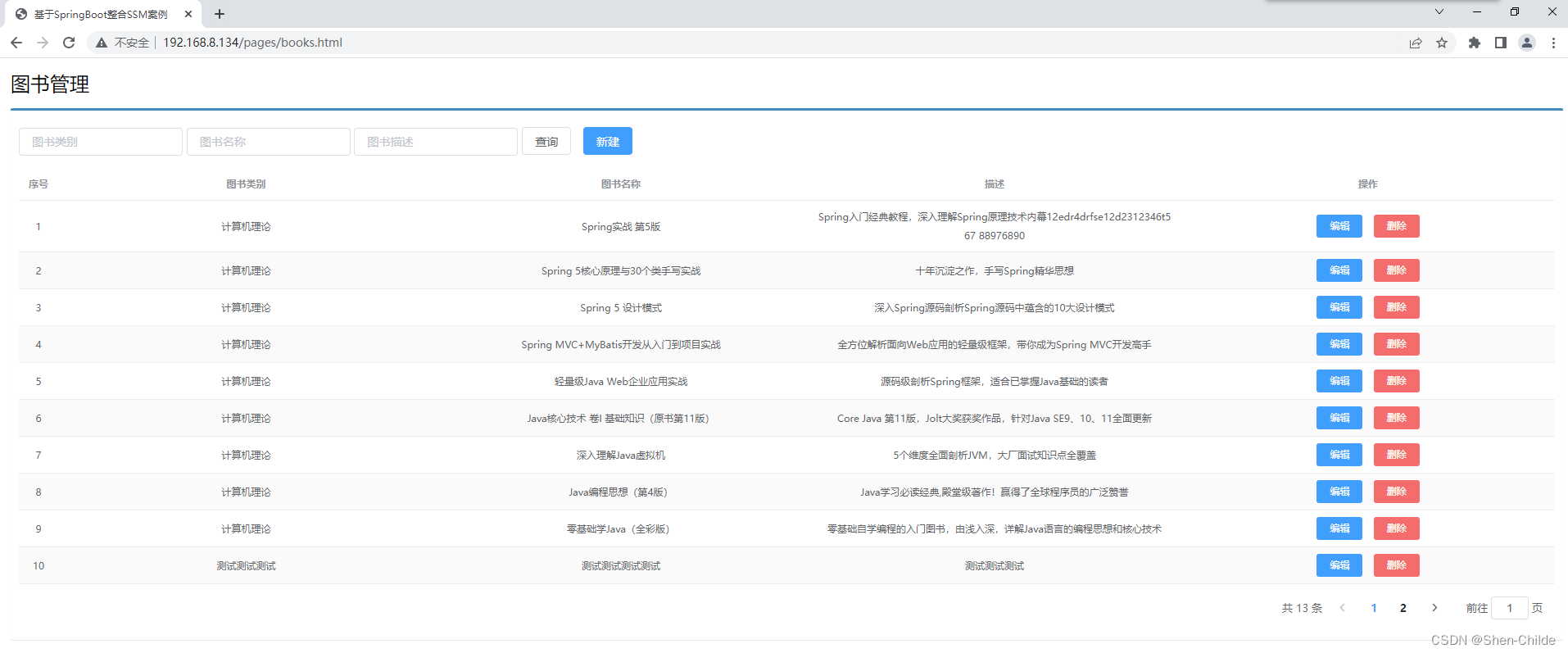Open a new browser tab
Viewport: 1568px width, 653px height.
click(x=220, y=14)
